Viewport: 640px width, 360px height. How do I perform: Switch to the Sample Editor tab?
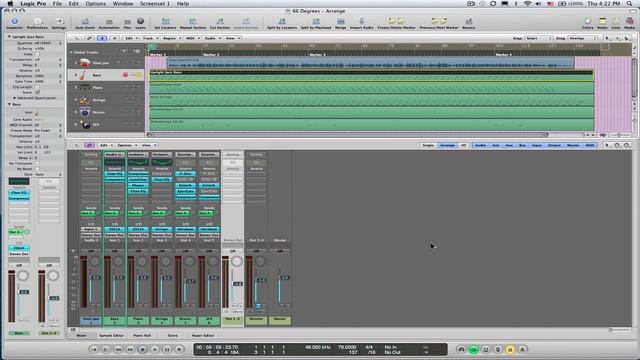pos(111,335)
